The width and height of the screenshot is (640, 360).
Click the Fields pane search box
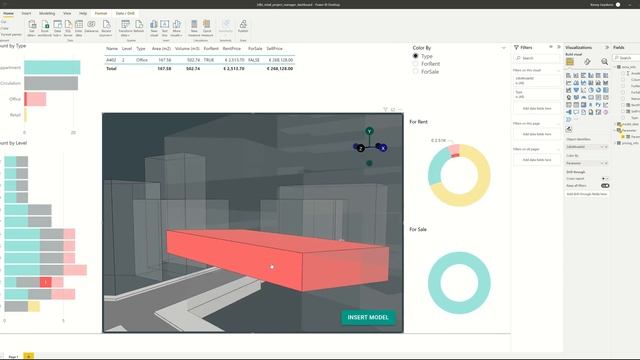627,58
